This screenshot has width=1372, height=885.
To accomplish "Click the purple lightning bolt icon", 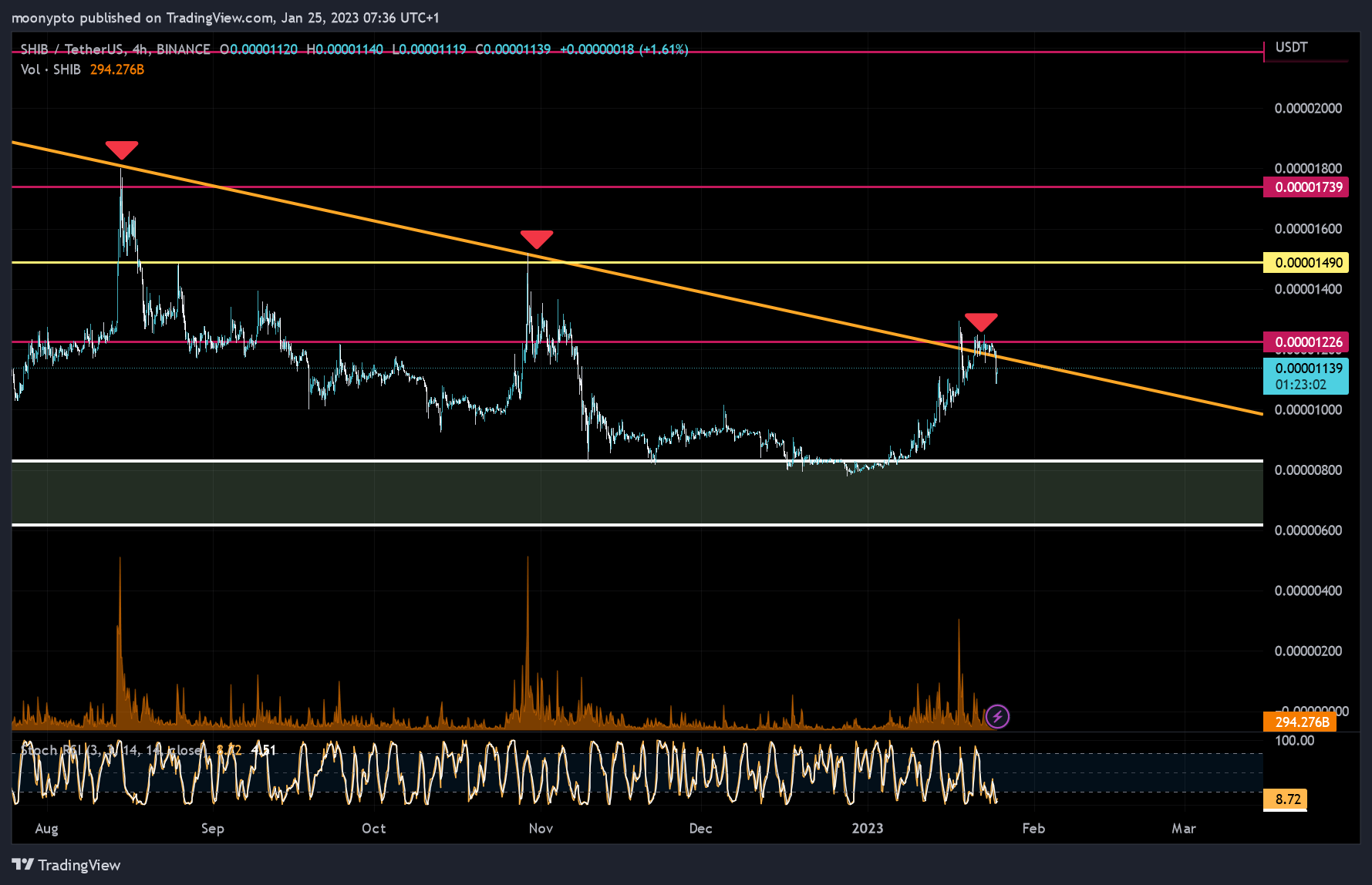I will click(997, 717).
